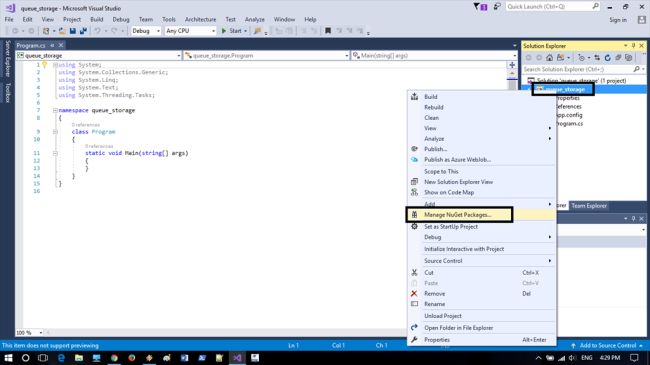The height and width of the screenshot is (365, 650).
Task: Select the Program.cs editor tab
Action: pos(31,45)
